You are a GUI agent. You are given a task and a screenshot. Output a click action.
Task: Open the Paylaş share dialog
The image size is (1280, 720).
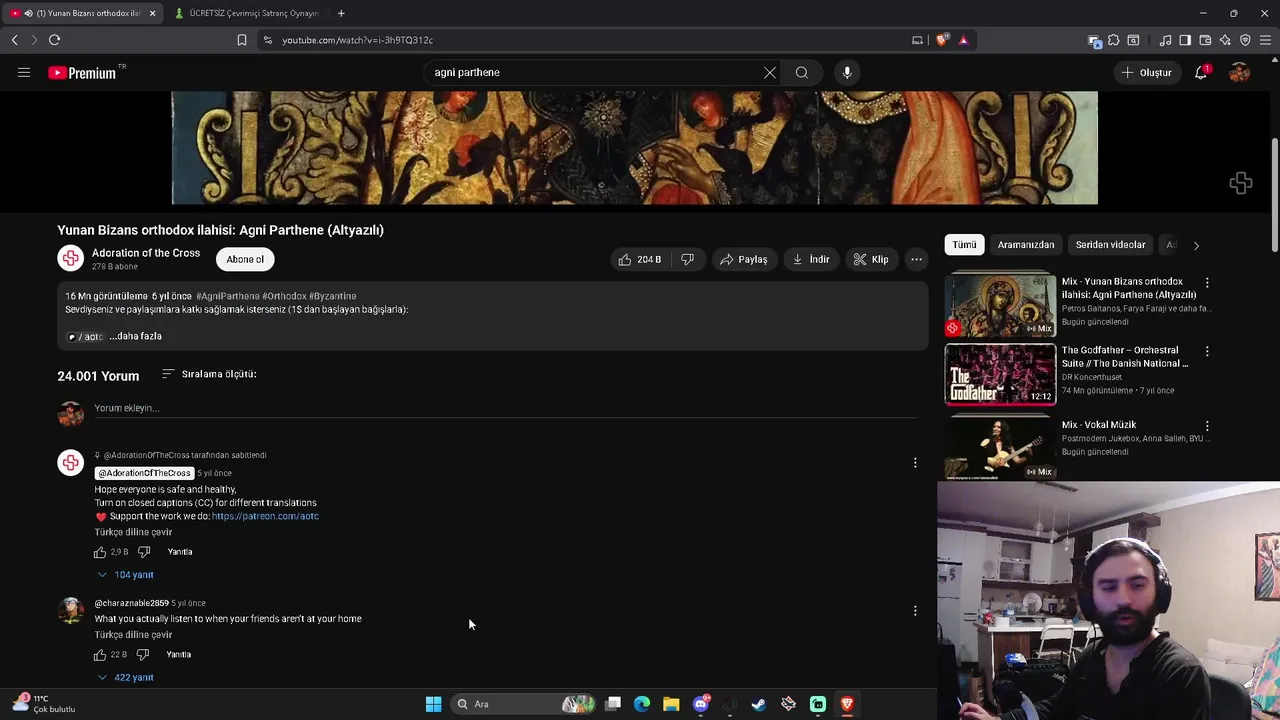click(743, 259)
